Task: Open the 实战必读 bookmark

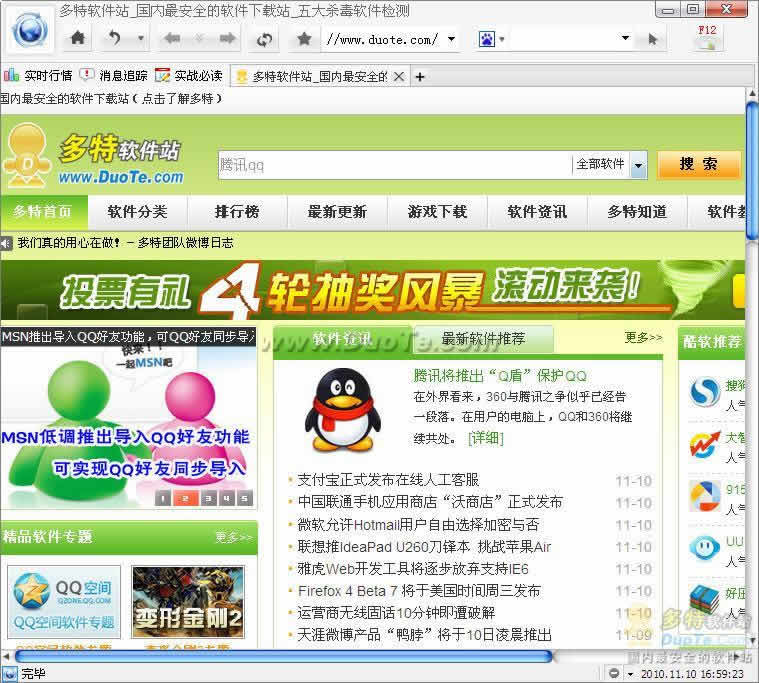Action: click(x=189, y=76)
